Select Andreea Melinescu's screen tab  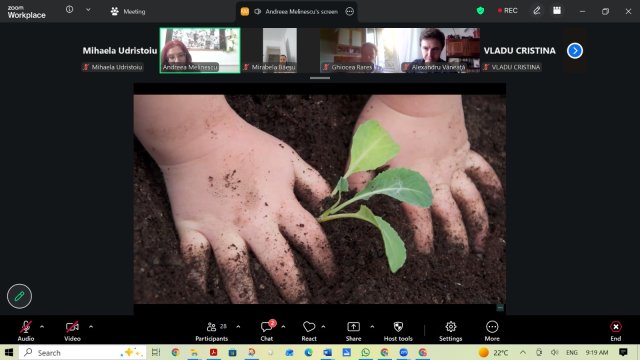pos(296,11)
